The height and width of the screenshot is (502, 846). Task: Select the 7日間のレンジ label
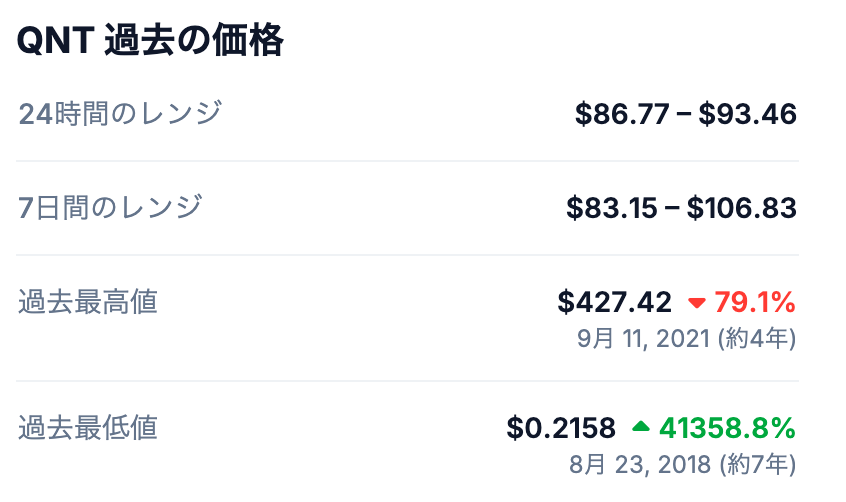110,207
